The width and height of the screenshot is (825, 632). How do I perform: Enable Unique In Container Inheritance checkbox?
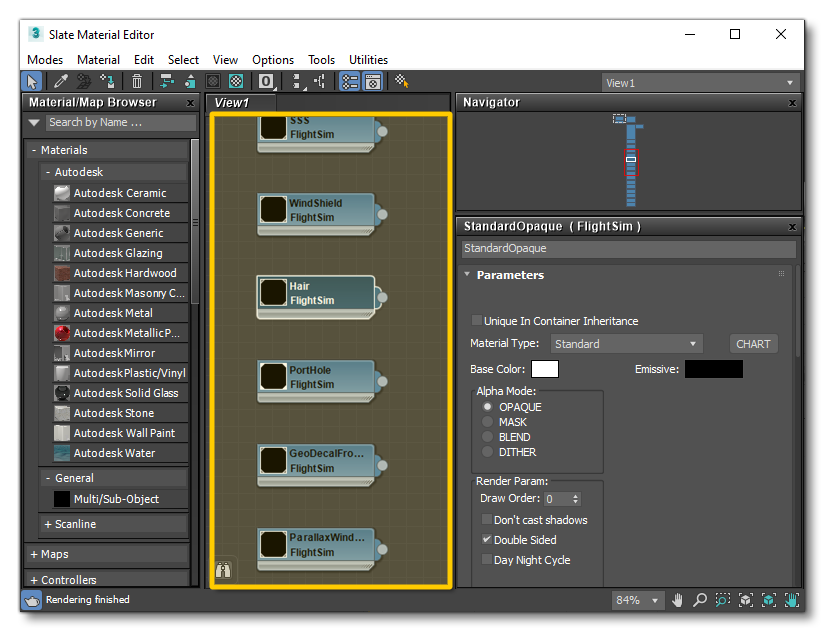tap(477, 321)
